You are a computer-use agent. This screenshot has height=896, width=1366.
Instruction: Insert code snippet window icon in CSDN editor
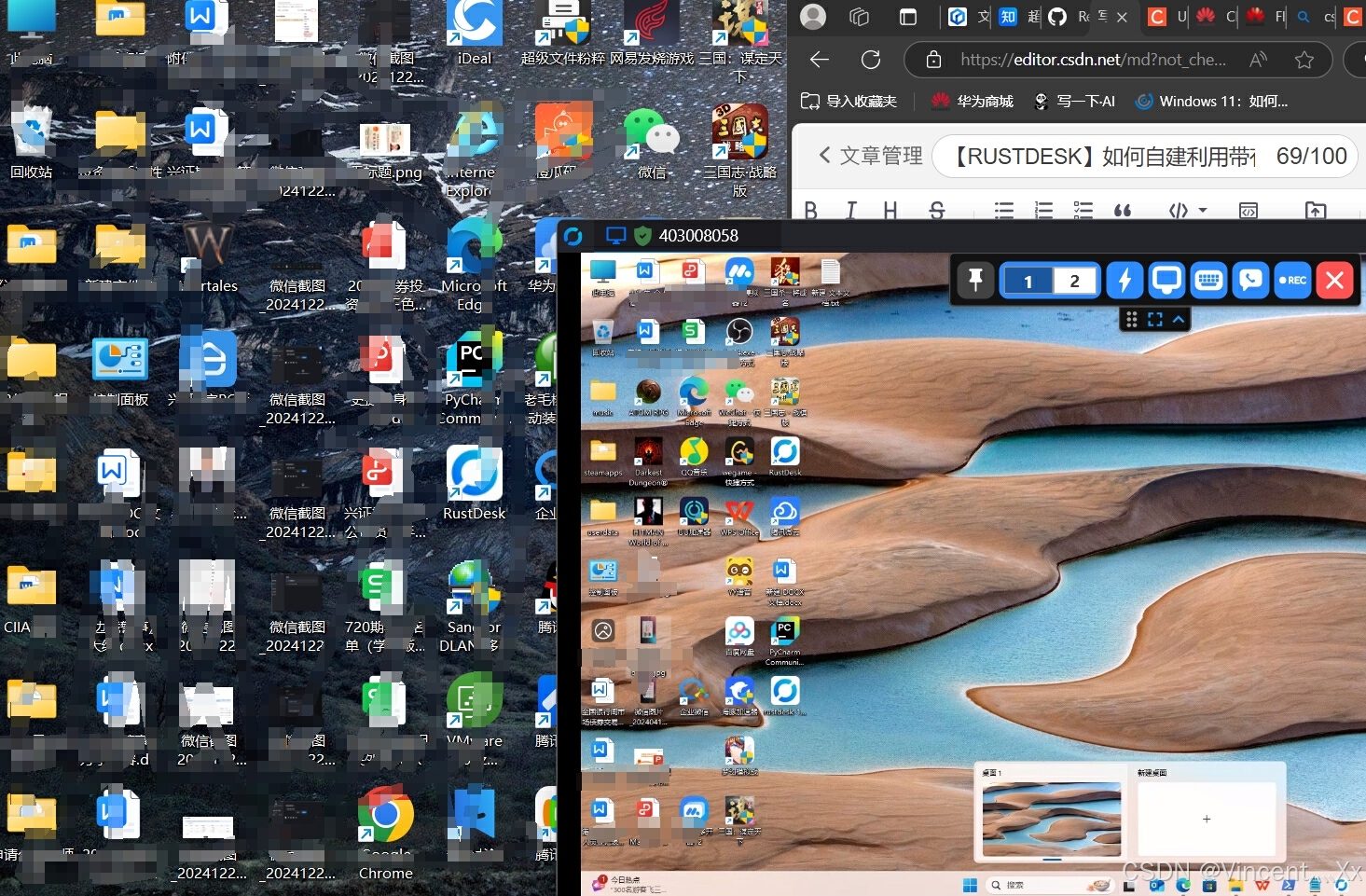click(1249, 211)
